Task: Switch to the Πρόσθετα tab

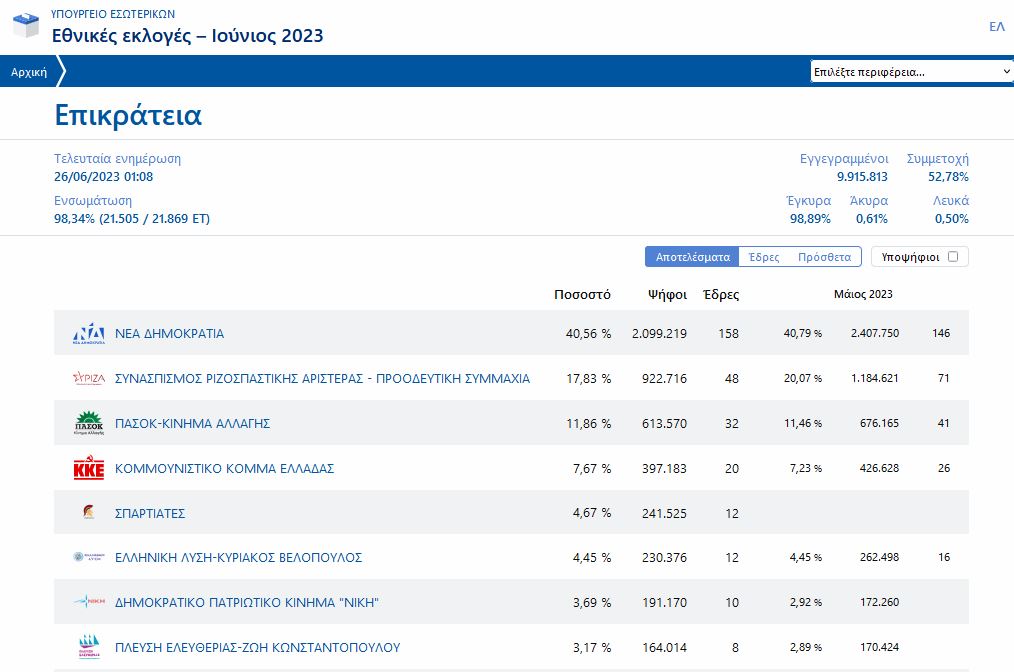Action: 824,257
